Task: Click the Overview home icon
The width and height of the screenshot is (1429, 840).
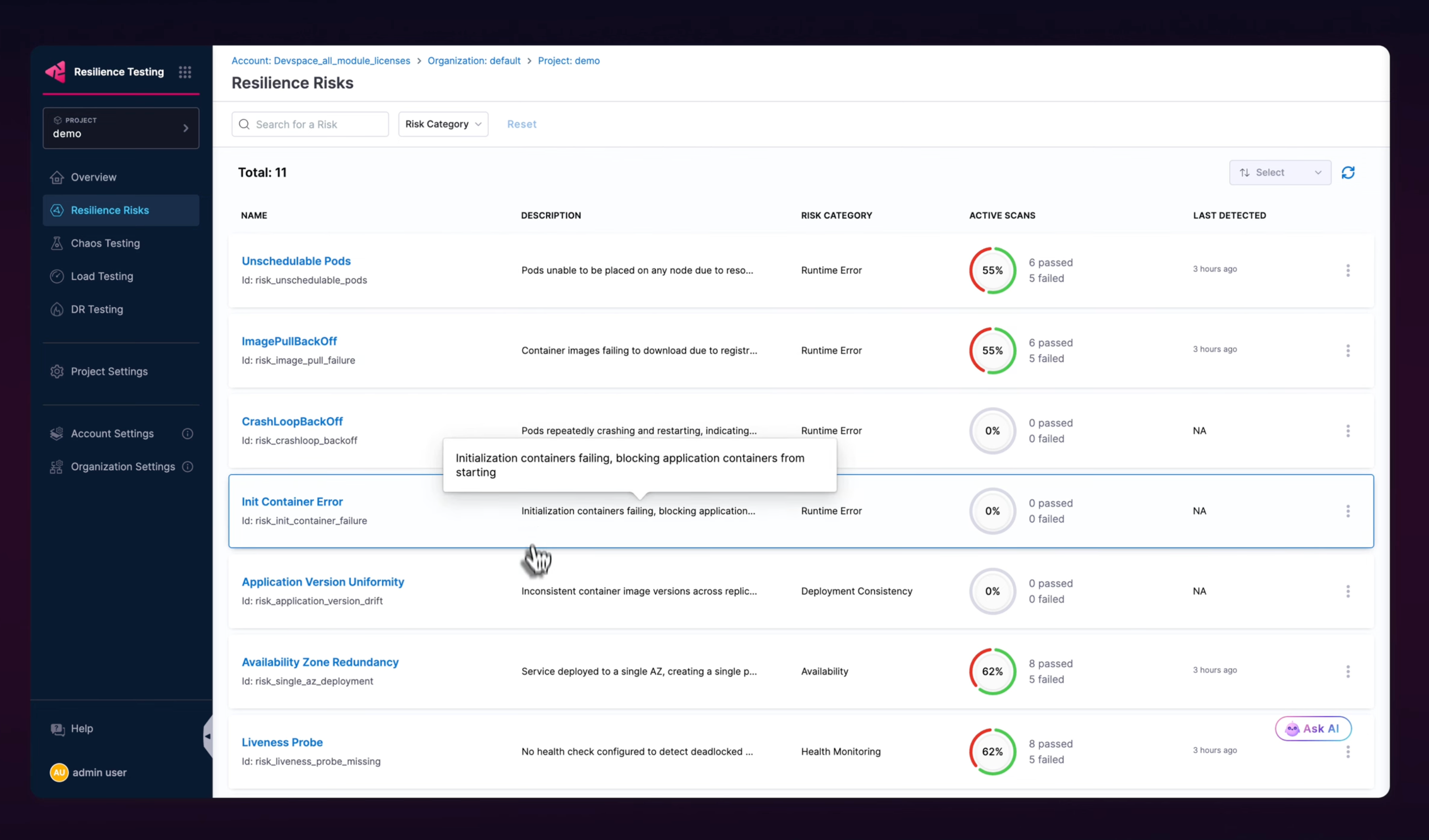Action: coord(57,177)
